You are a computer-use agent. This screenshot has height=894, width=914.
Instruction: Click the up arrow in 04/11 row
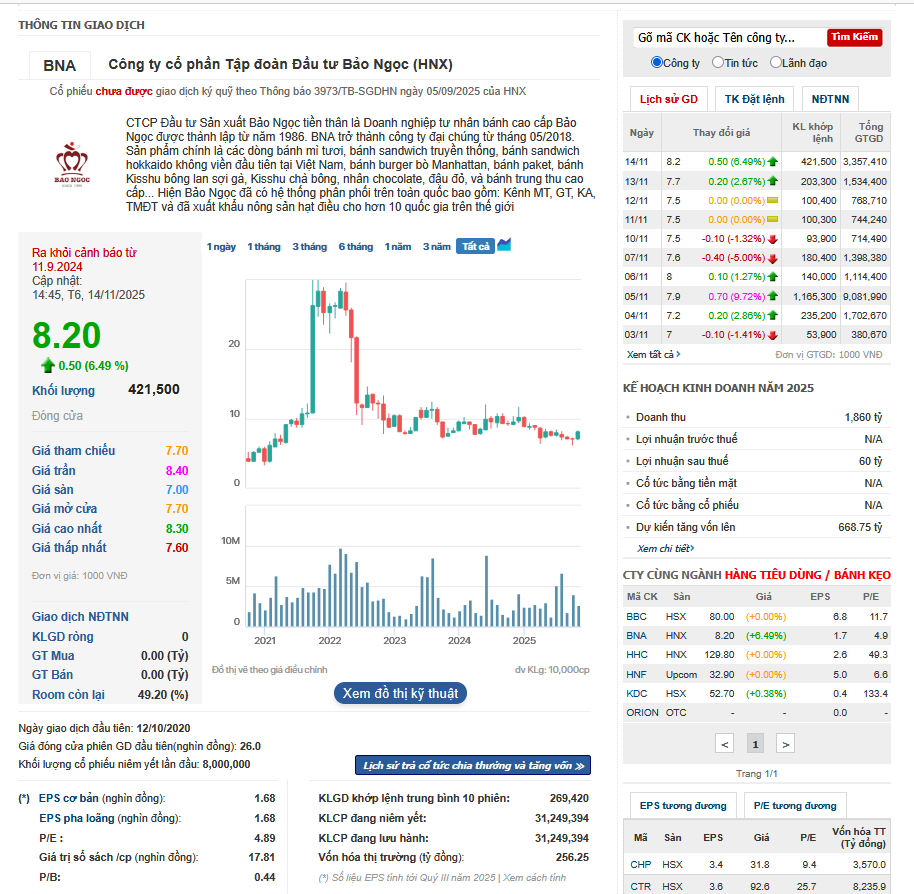772,315
